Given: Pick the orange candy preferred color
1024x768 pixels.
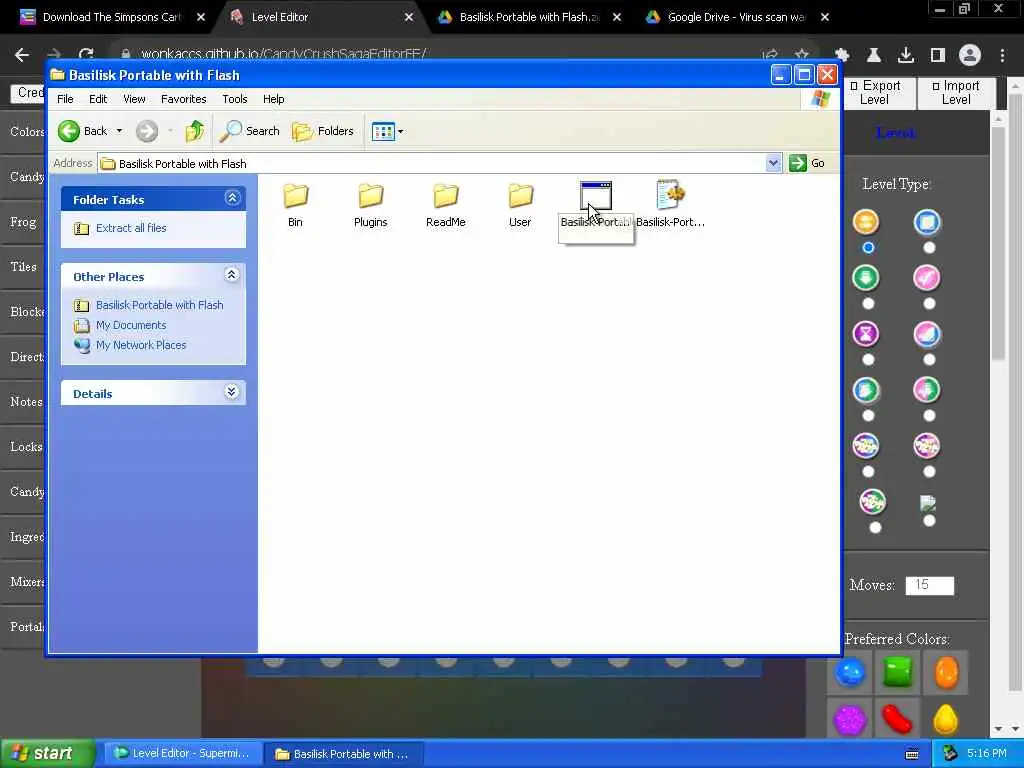Looking at the screenshot, I should click(x=946, y=672).
